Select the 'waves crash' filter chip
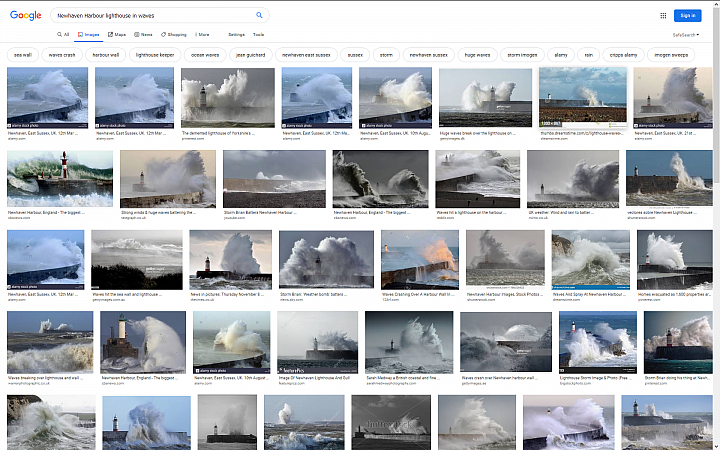Viewport: 720px width, 450px height. click(x=62, y=55)
